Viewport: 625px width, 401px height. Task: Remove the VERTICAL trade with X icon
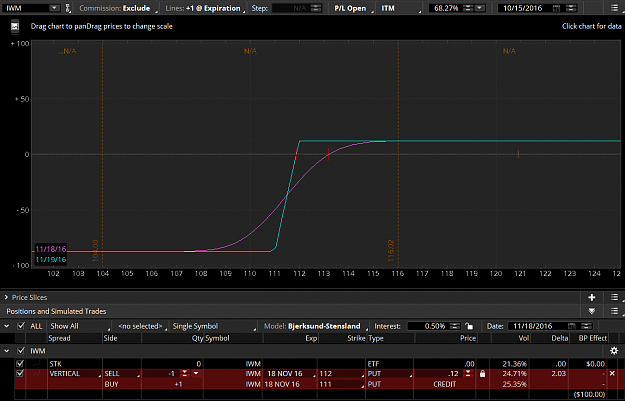pos(612,373)
